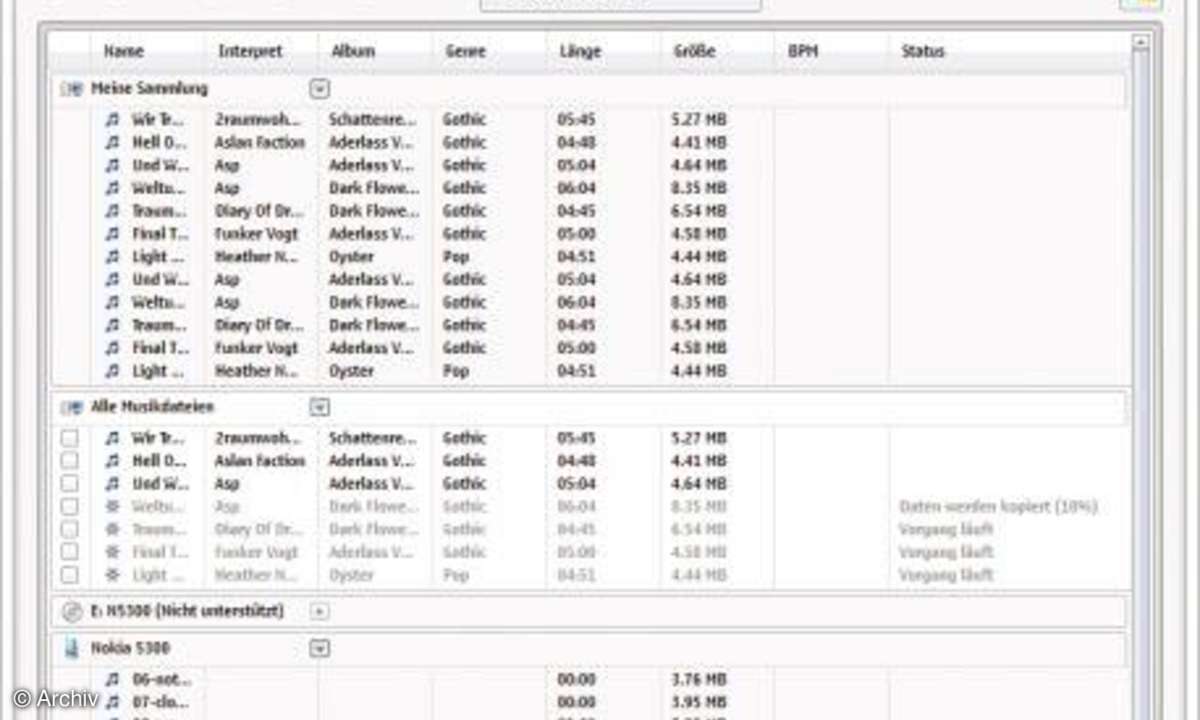Click note icon of 06-not... file
Image resolution: width=1200 pixels, height=720 pixels.
tap(112, 680)
